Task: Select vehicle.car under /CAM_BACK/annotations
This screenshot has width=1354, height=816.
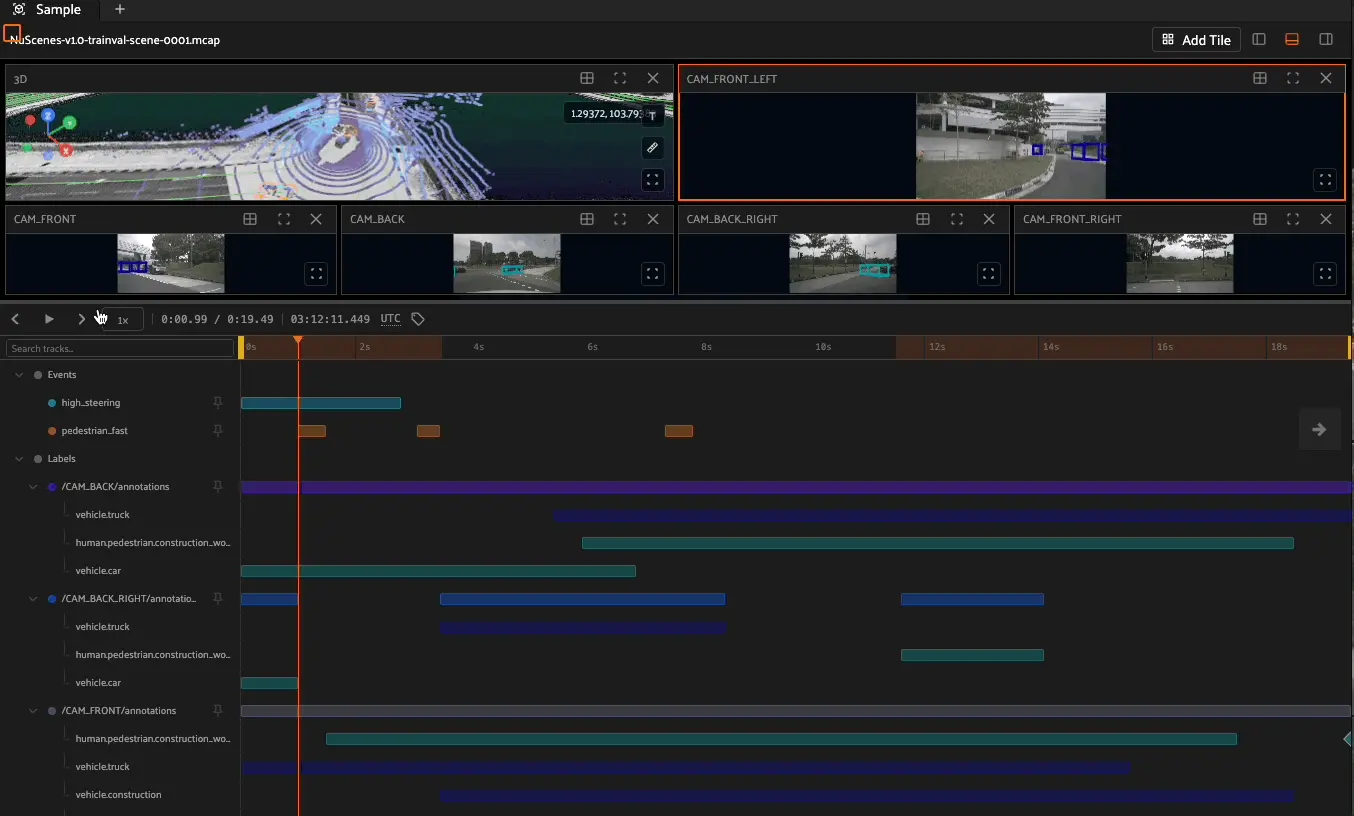Action: (x=98, y=570)
